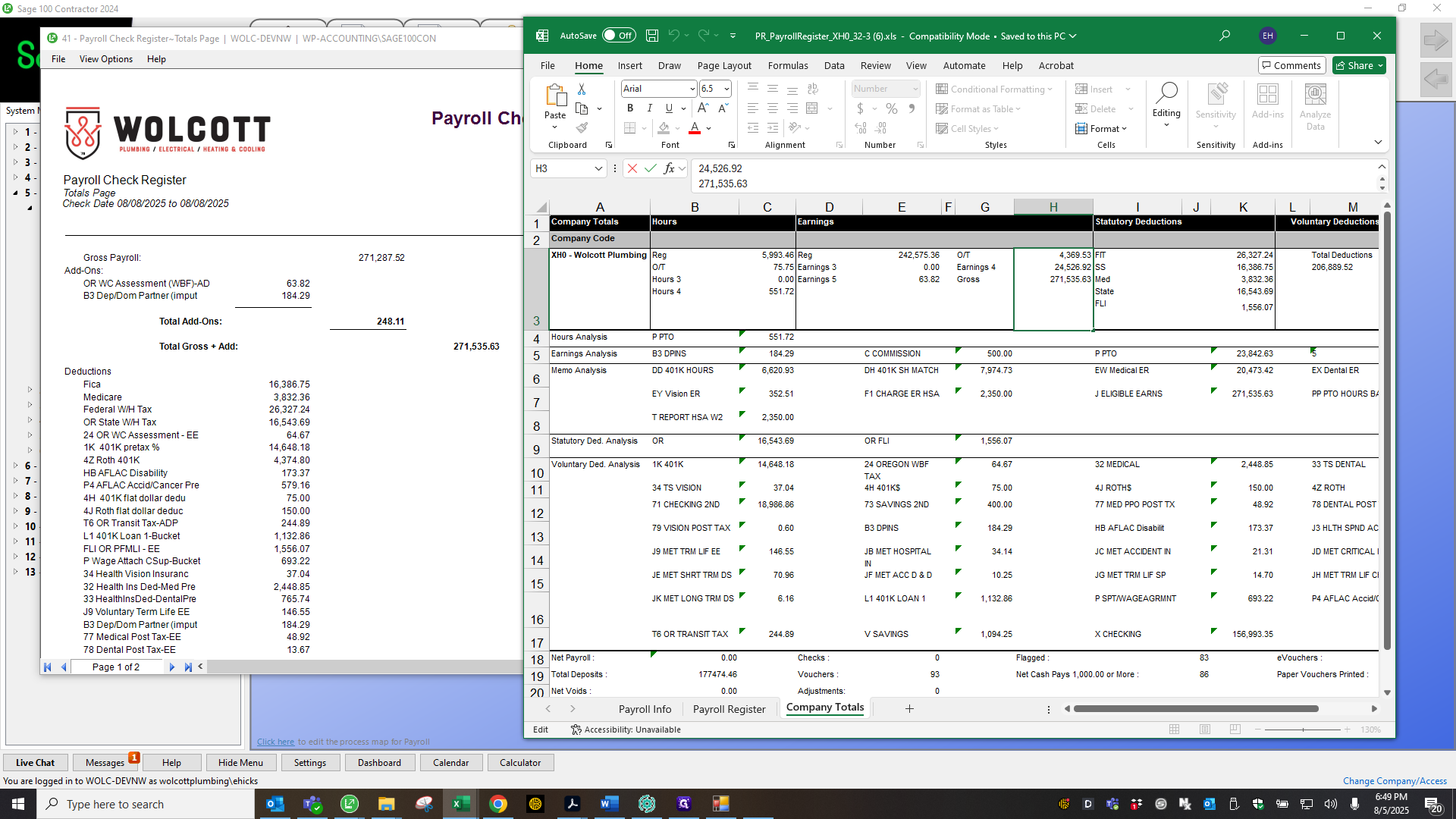
Task: Click the Bold formatting icon
Action: tap(629, 108)
